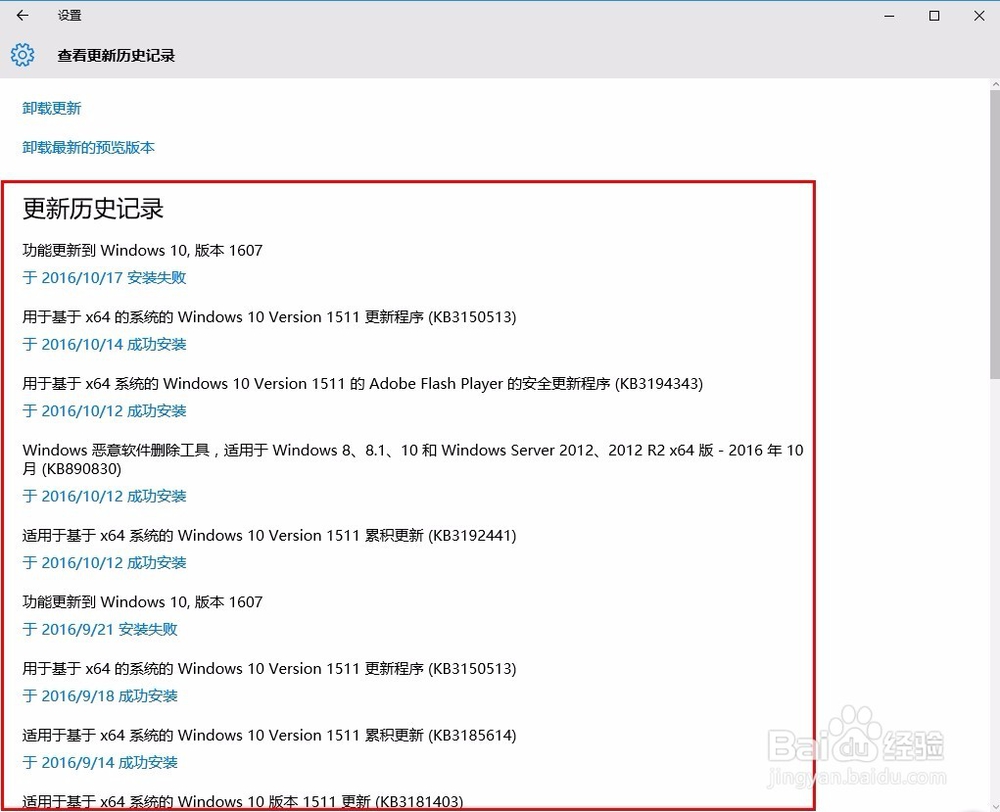This screenshot has height=812, width=1000.
Task: Select the Windows 恶意软件删除工具 KB890830 entry
Action: pyautogui.click(x=413, y=459)
